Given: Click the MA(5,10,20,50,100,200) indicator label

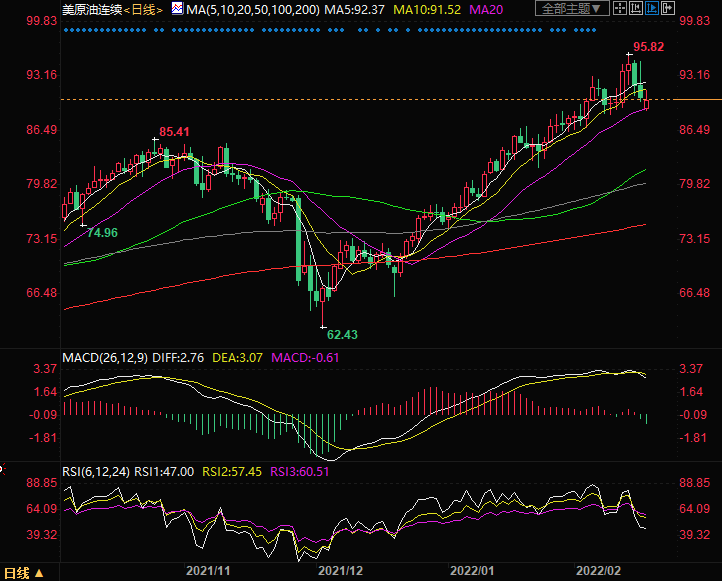Looking at the screenshot, I should (245, 9).
